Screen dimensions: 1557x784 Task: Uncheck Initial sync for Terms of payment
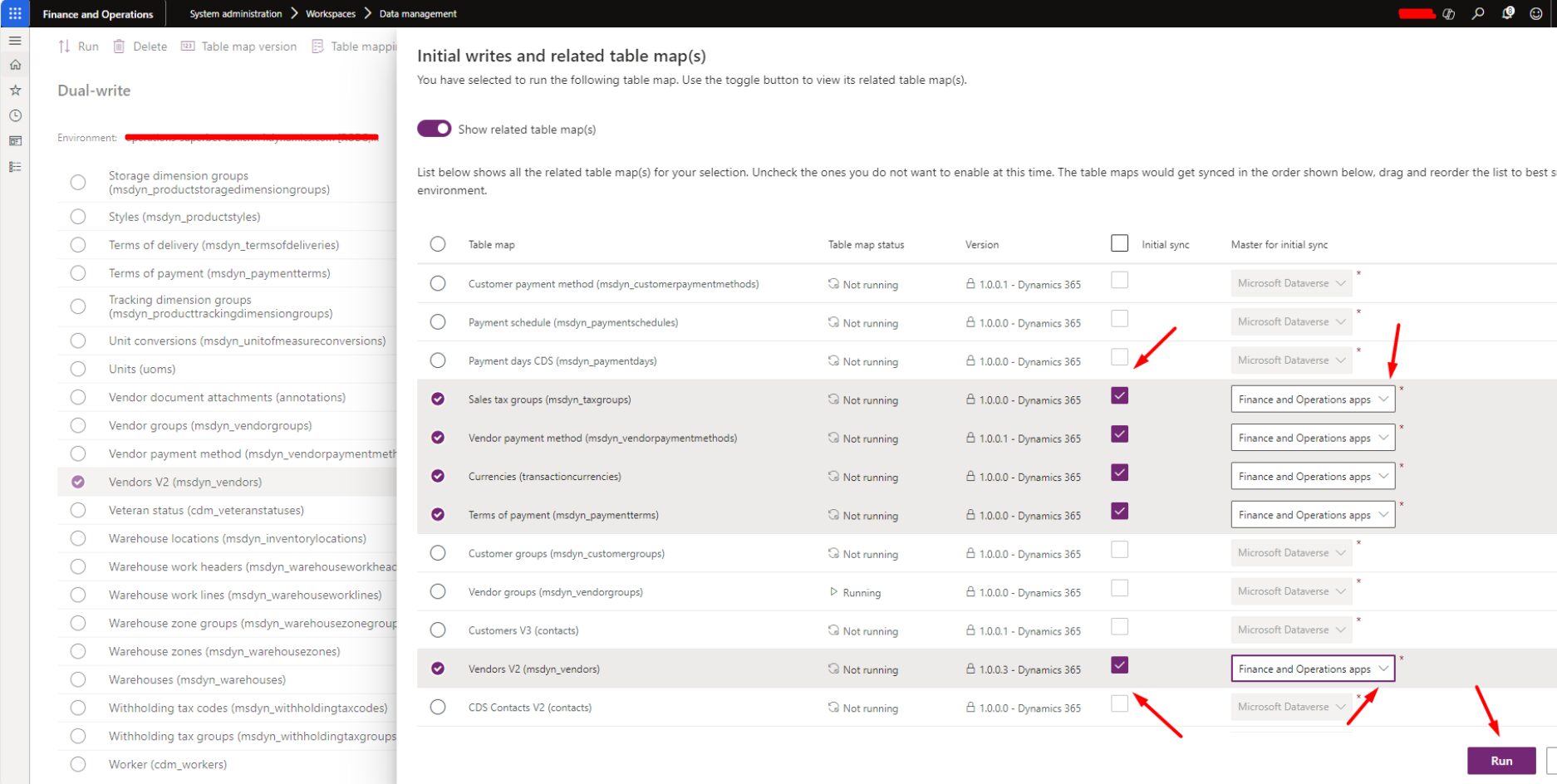[x=1119, y=511]
